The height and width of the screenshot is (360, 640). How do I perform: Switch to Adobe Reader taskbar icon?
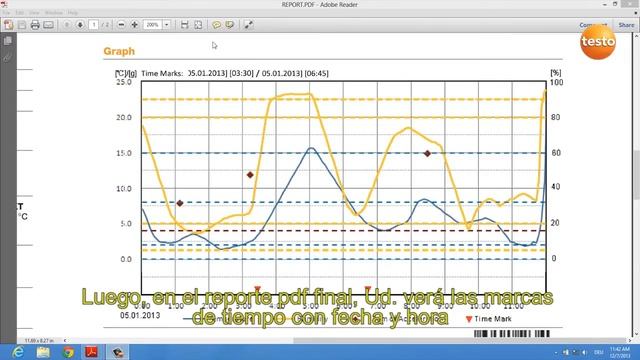click(x=91, y=352)
